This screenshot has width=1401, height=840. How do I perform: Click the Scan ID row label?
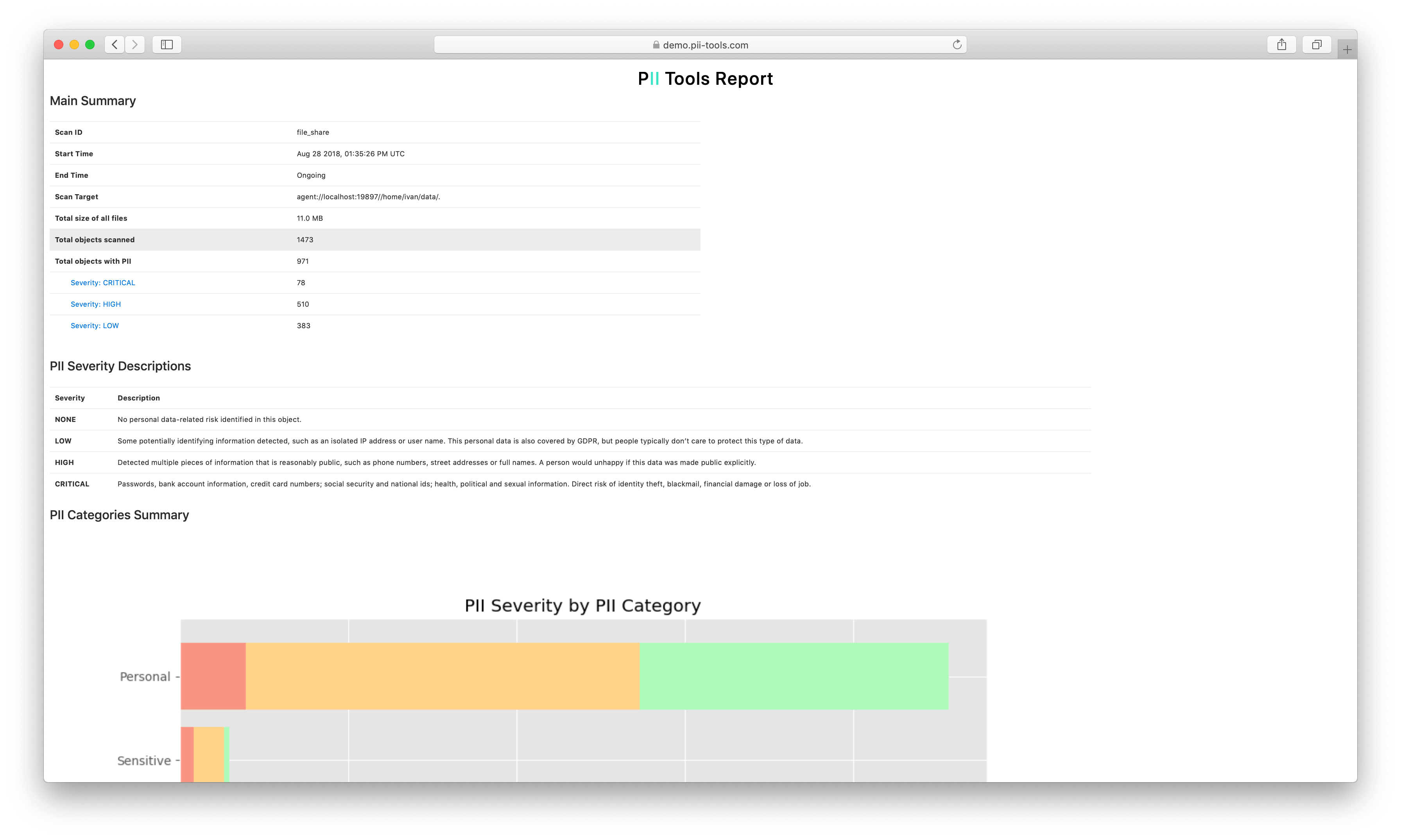(x=68, y=132)
